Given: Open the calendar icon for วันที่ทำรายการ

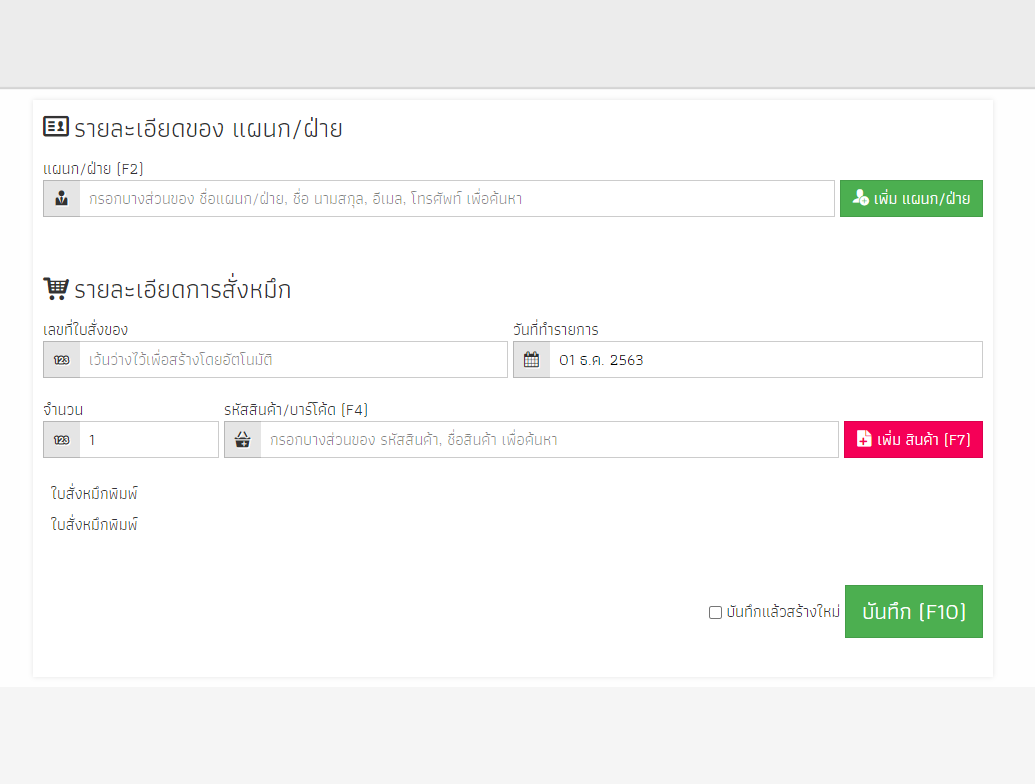Looking at the screenshot, I should pyautogui.click(x=531, y=360).
